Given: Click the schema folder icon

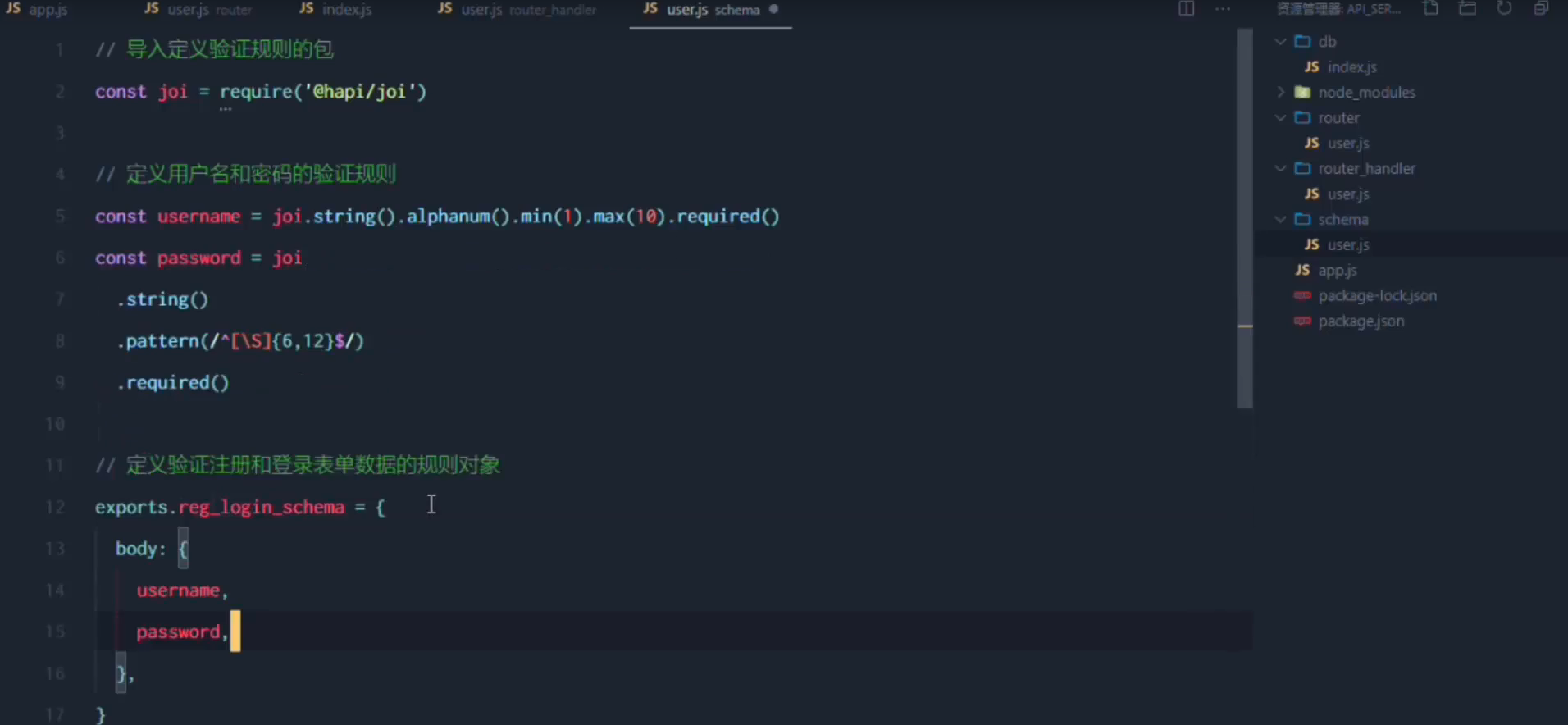Looking at the screenshot, I should pyautogui.click(x=1302, y=219).
